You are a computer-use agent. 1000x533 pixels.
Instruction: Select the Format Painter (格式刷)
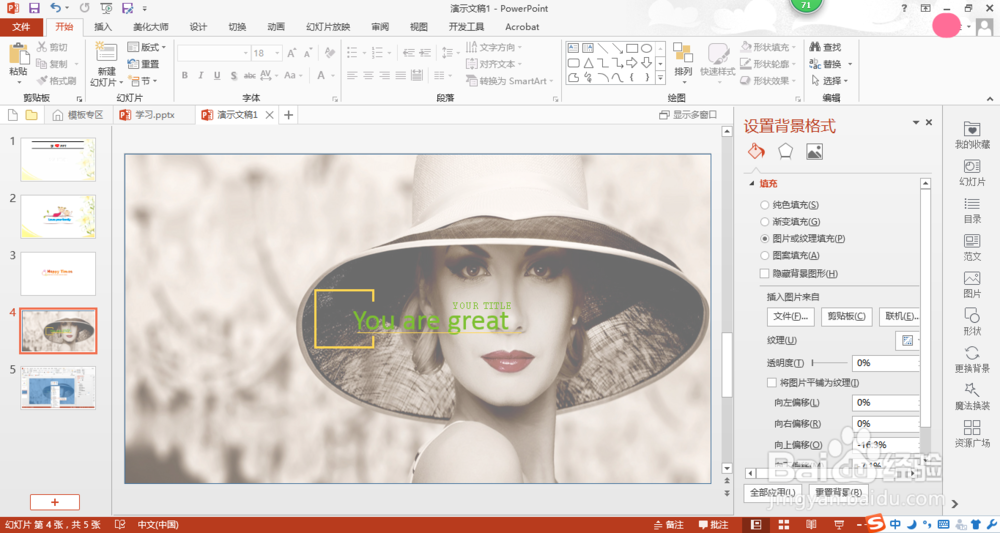click(x=57, y=81)
